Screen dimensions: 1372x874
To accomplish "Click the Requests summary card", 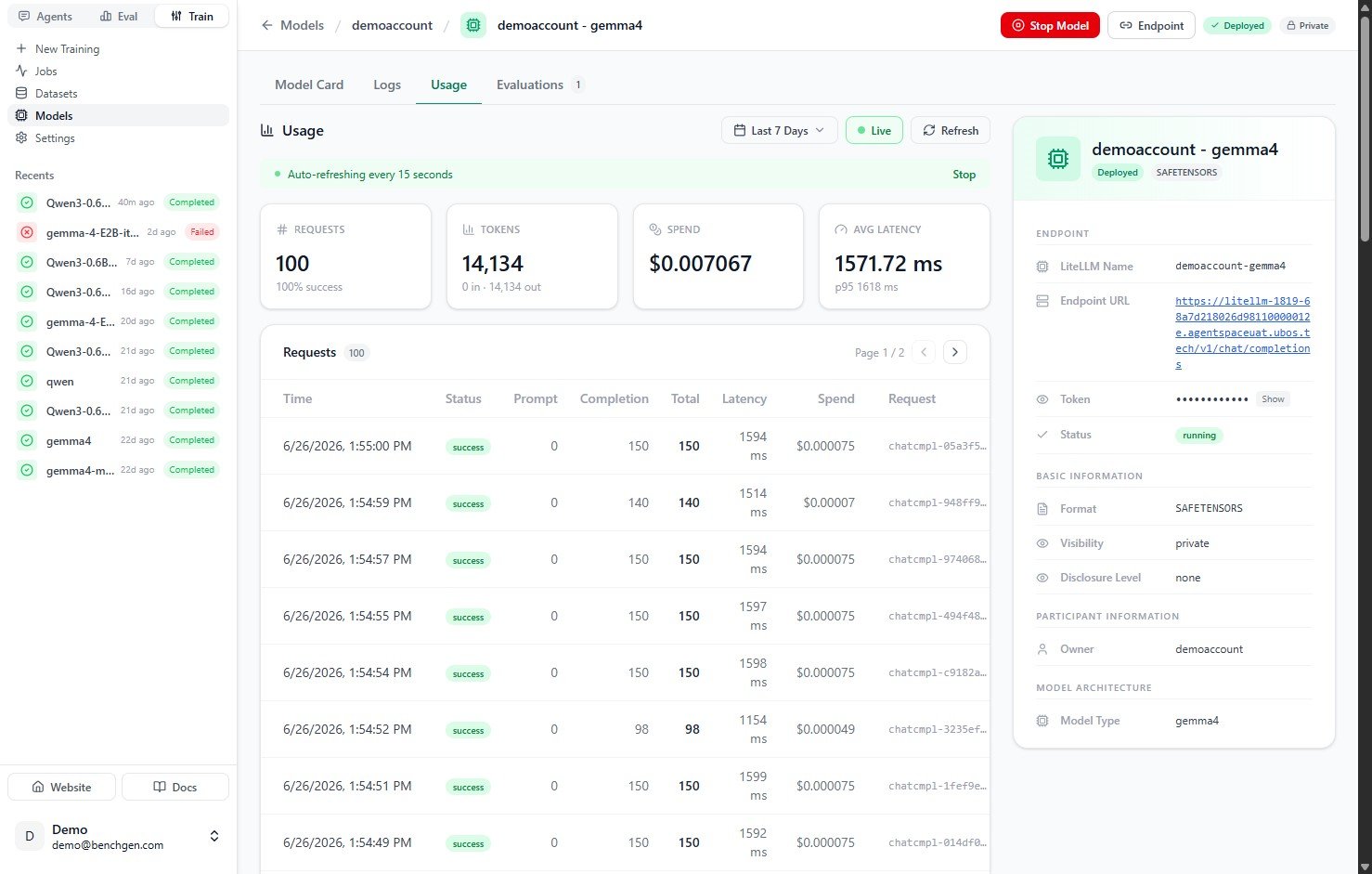I will [345, 256].
